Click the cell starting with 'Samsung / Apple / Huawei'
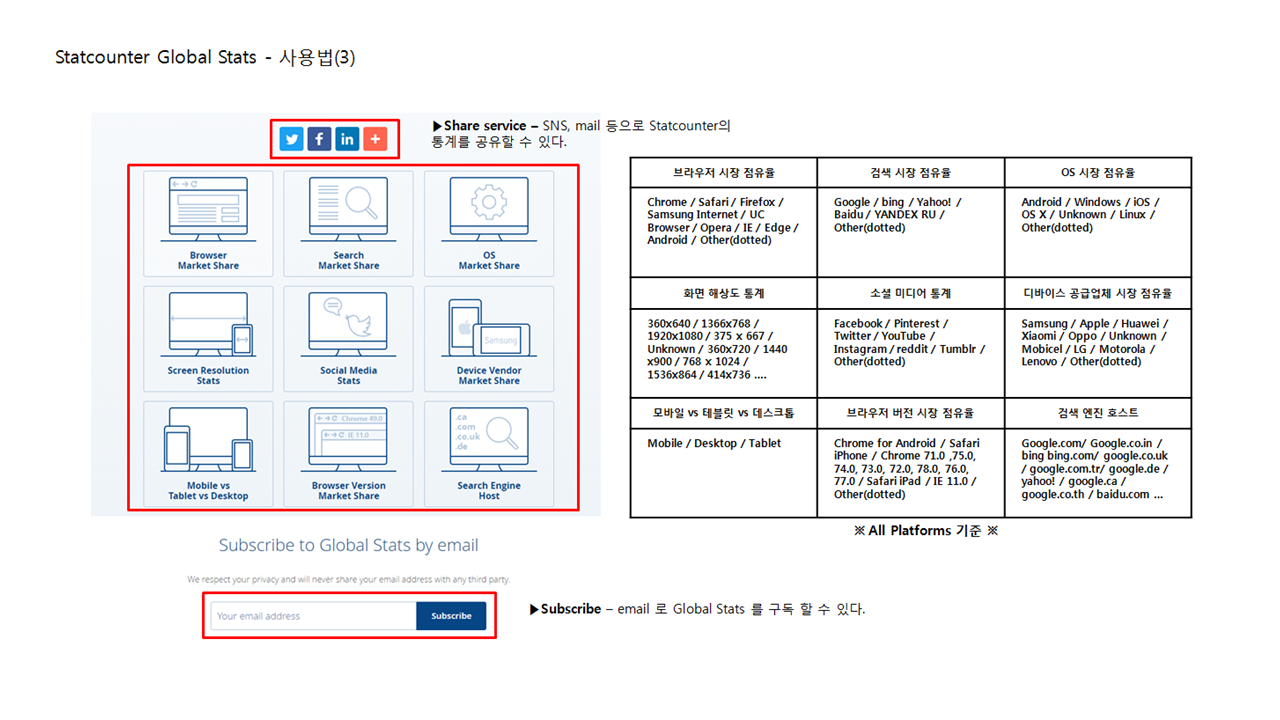The image size is (1280, 720). point(1098,353)
